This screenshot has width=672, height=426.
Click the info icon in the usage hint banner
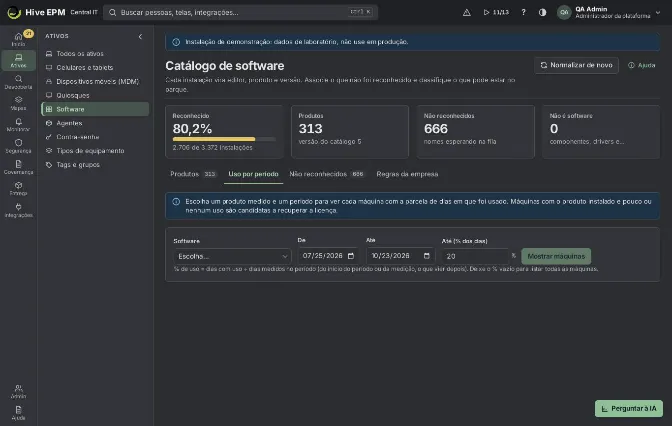point(176,201)
